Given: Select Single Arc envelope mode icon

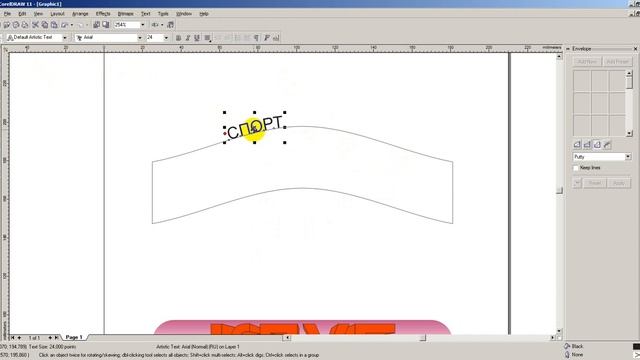Looking at the screenshot, I should [587, 144].
